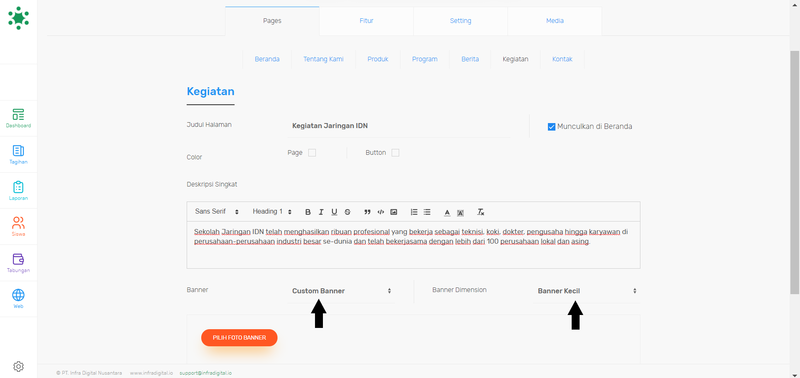This screenshot has width=800, height=378.
Task: Clear text formatting in editor
Action: pyautogui.click(x=480, y=212)
